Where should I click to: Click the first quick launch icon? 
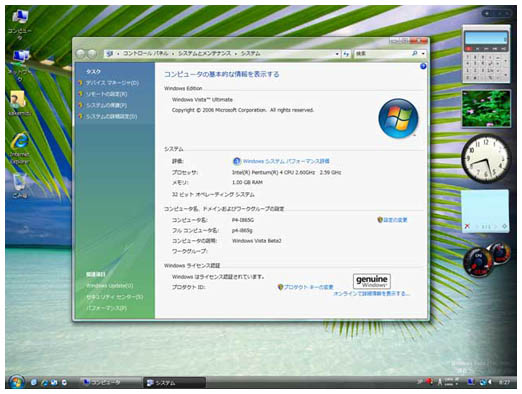[x=33, y=382]
